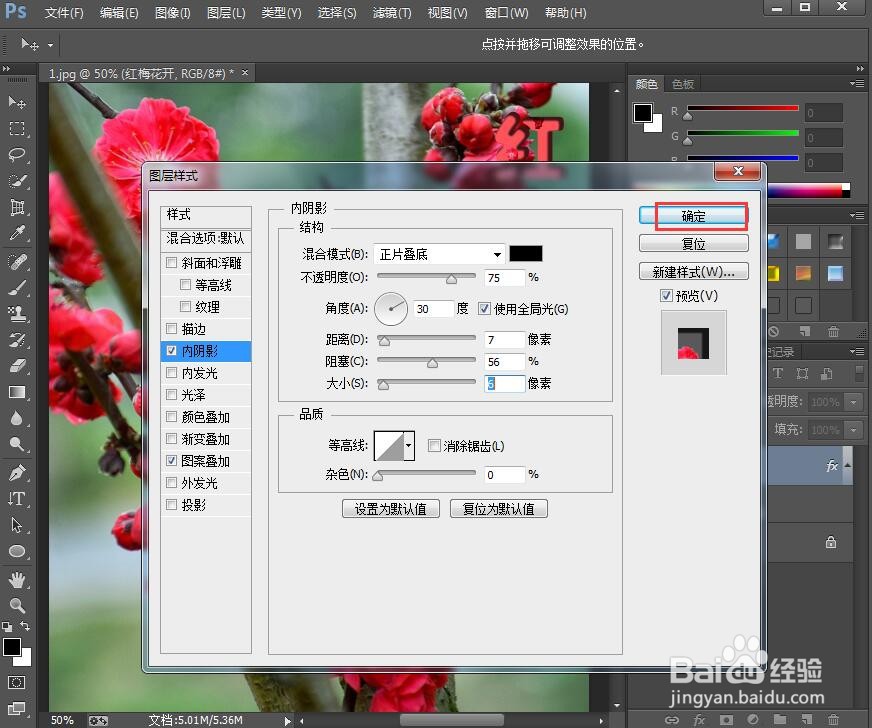Select the Ellipse shape tool
This screenshot has width=872, height=728.
pyautogui.click(x=17, y=551)
